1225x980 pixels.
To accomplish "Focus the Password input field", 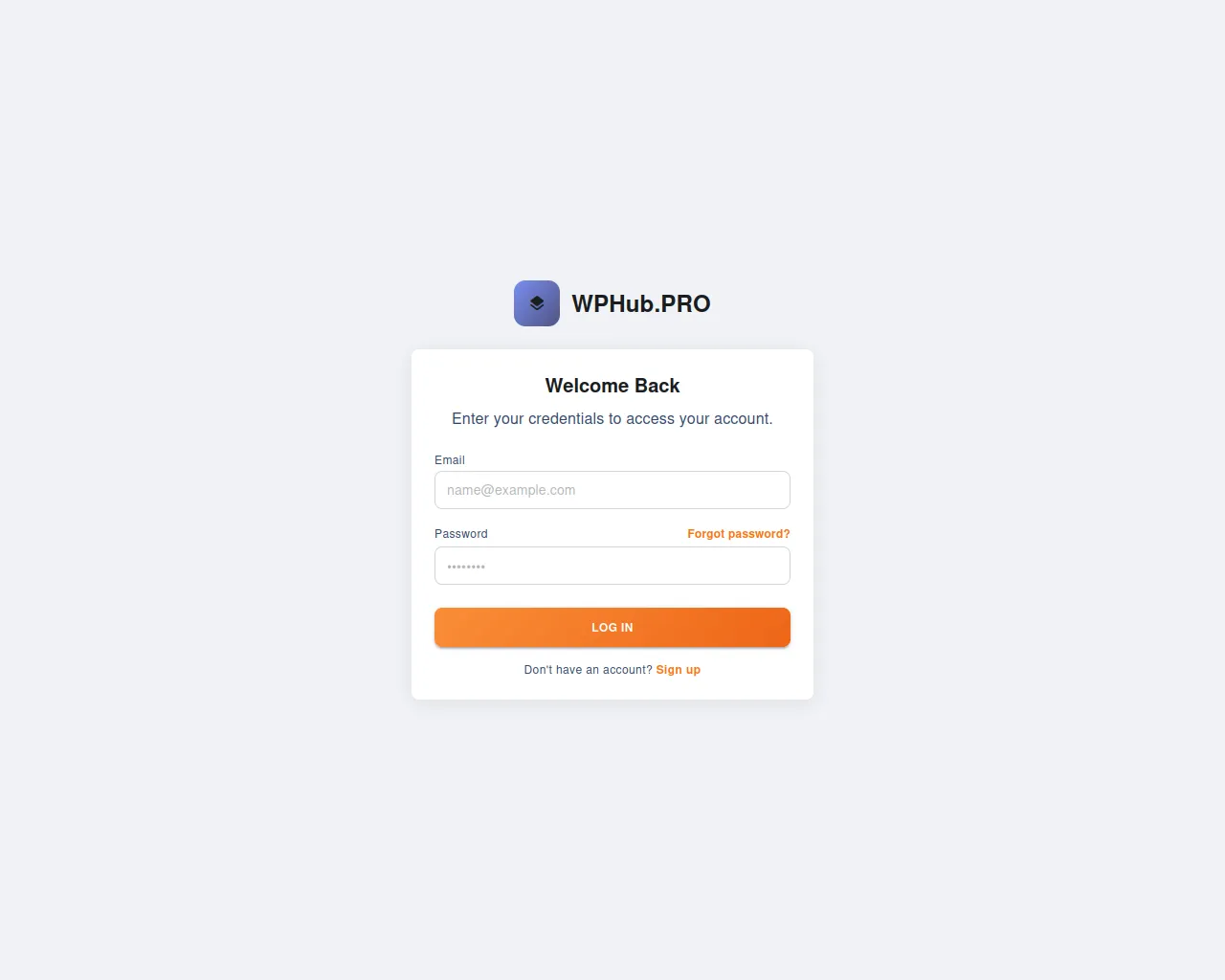I will pyautogui.click(x=612, y=566).
